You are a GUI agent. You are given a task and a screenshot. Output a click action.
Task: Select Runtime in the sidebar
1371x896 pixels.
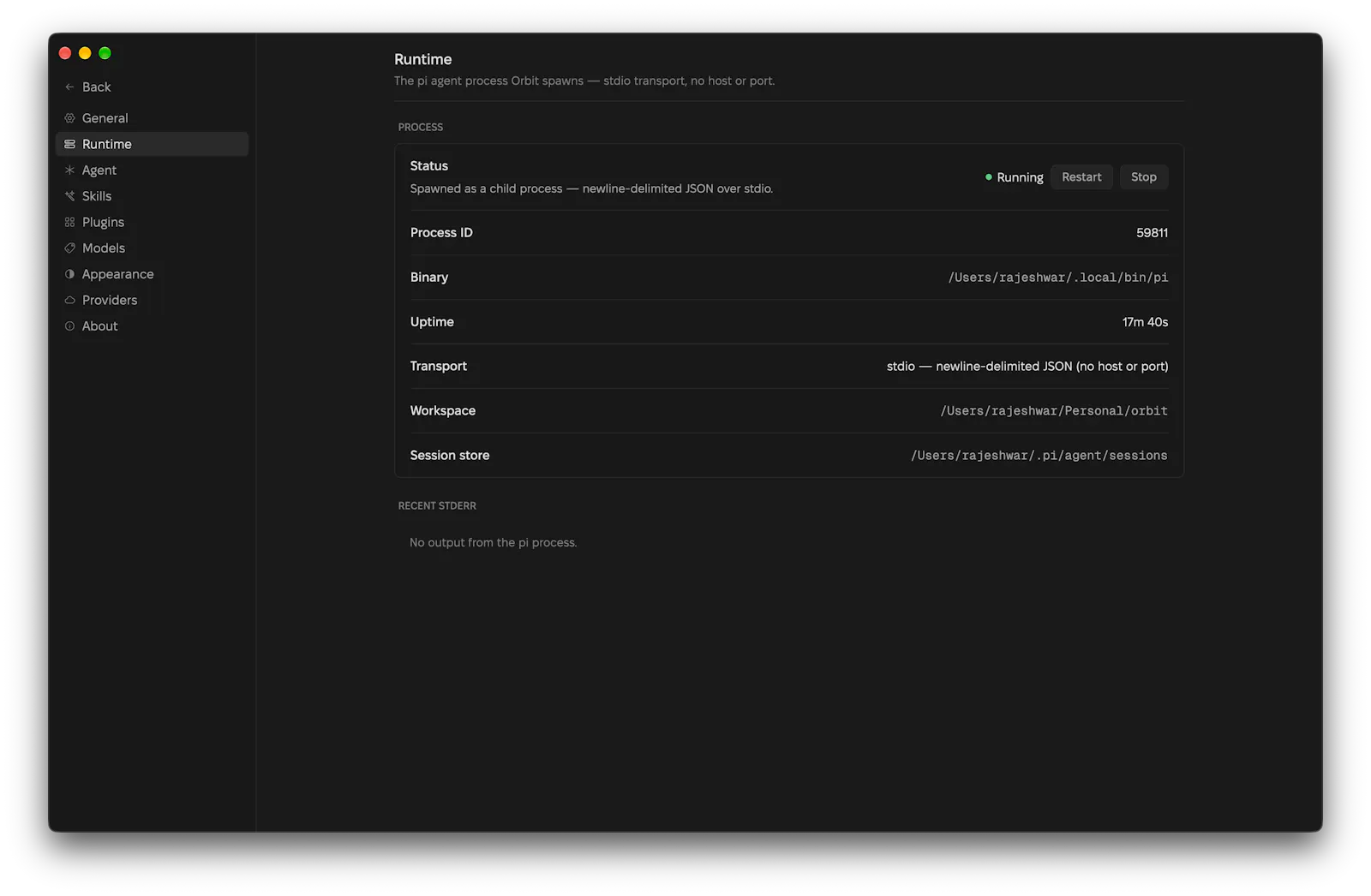[152, 144]
